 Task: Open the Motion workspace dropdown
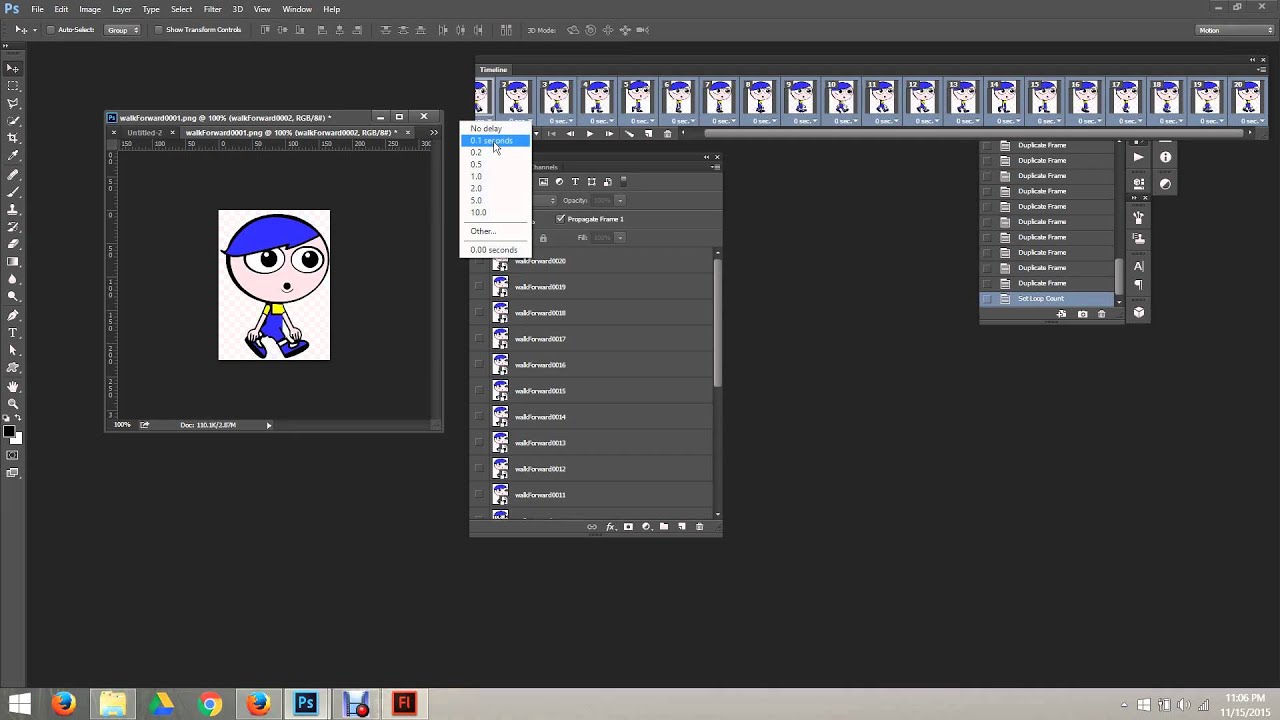1234,30
